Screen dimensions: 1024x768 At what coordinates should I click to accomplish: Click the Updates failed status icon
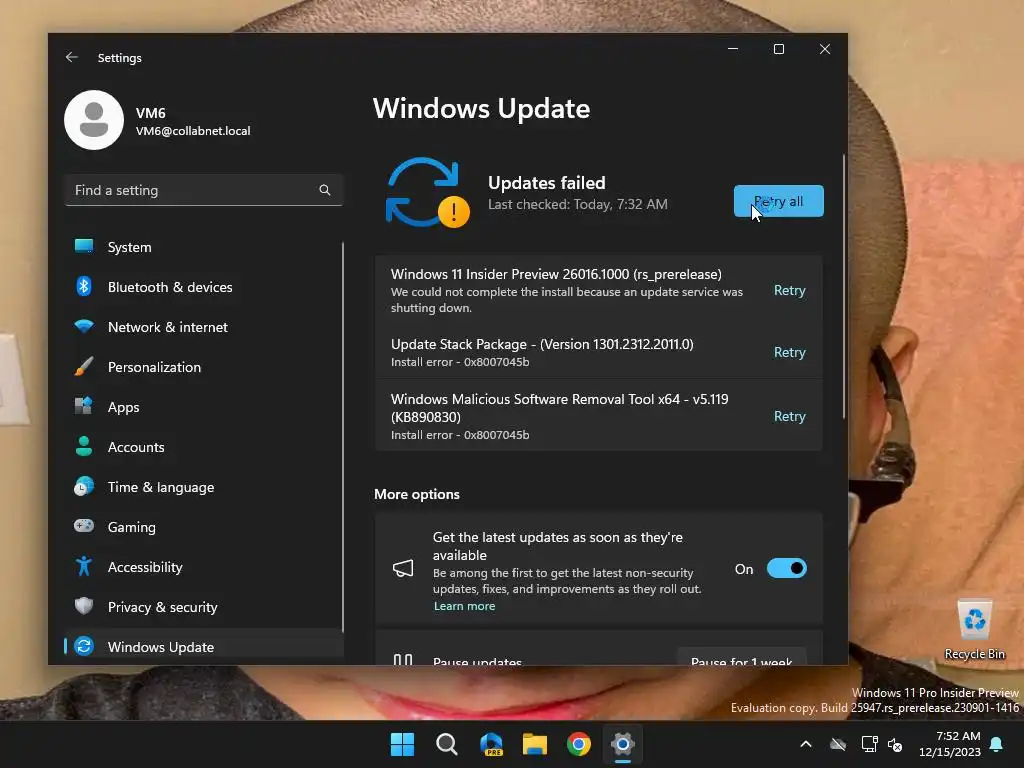[428, 193]
